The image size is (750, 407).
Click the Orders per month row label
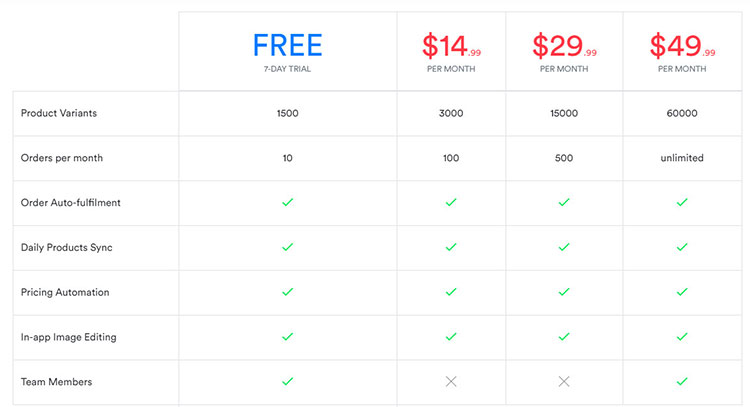click(x=61, y=157)
